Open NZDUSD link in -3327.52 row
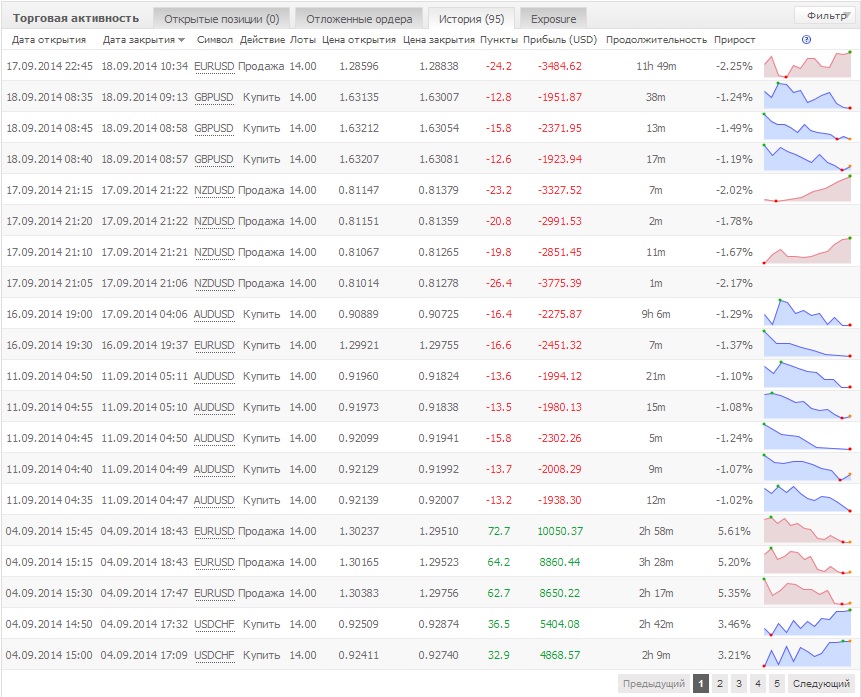This screenshot has width=861, height=697. (214, 191)
